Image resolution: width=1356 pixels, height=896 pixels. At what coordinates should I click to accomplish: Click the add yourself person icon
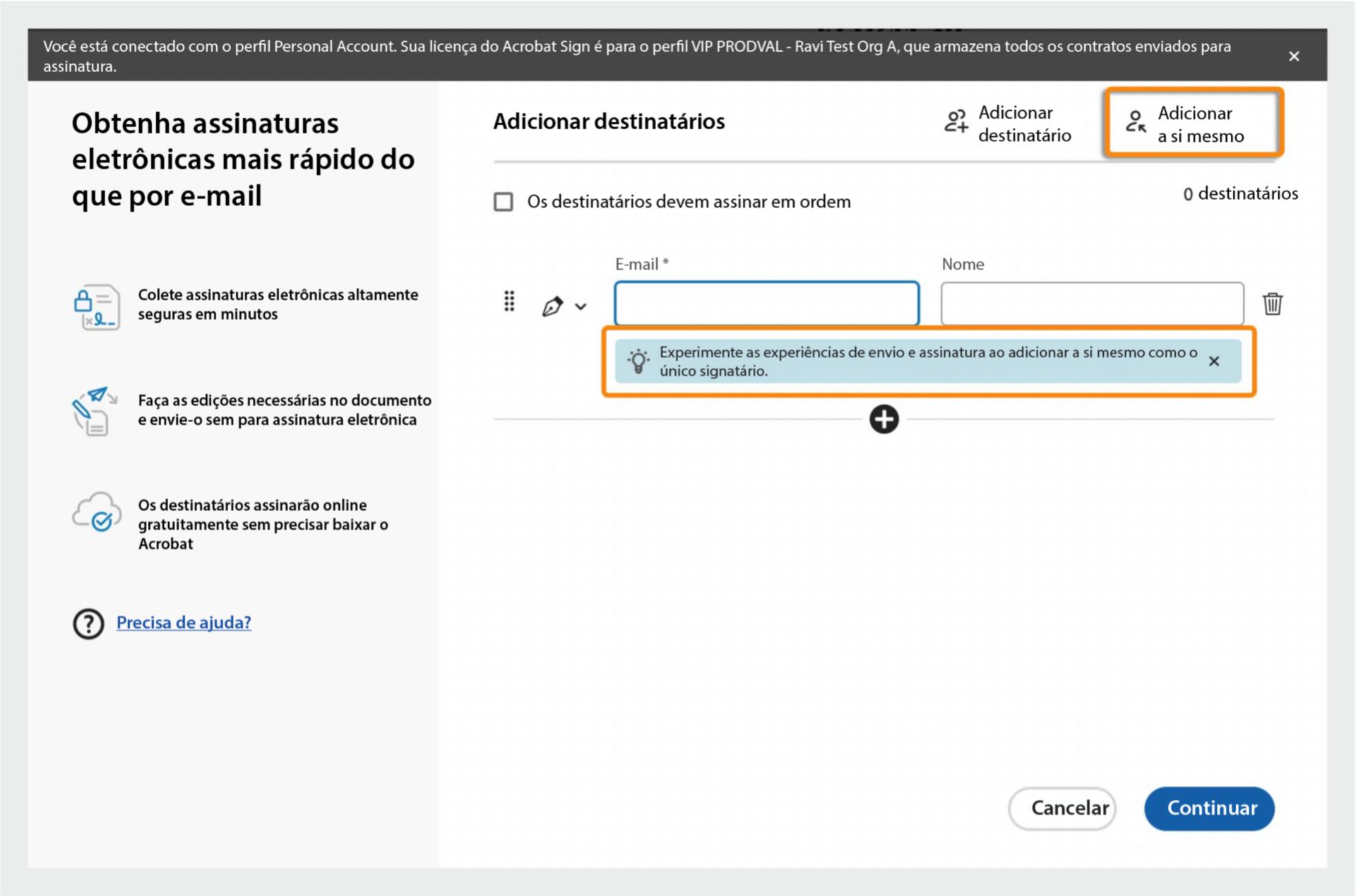[1136, 122]
